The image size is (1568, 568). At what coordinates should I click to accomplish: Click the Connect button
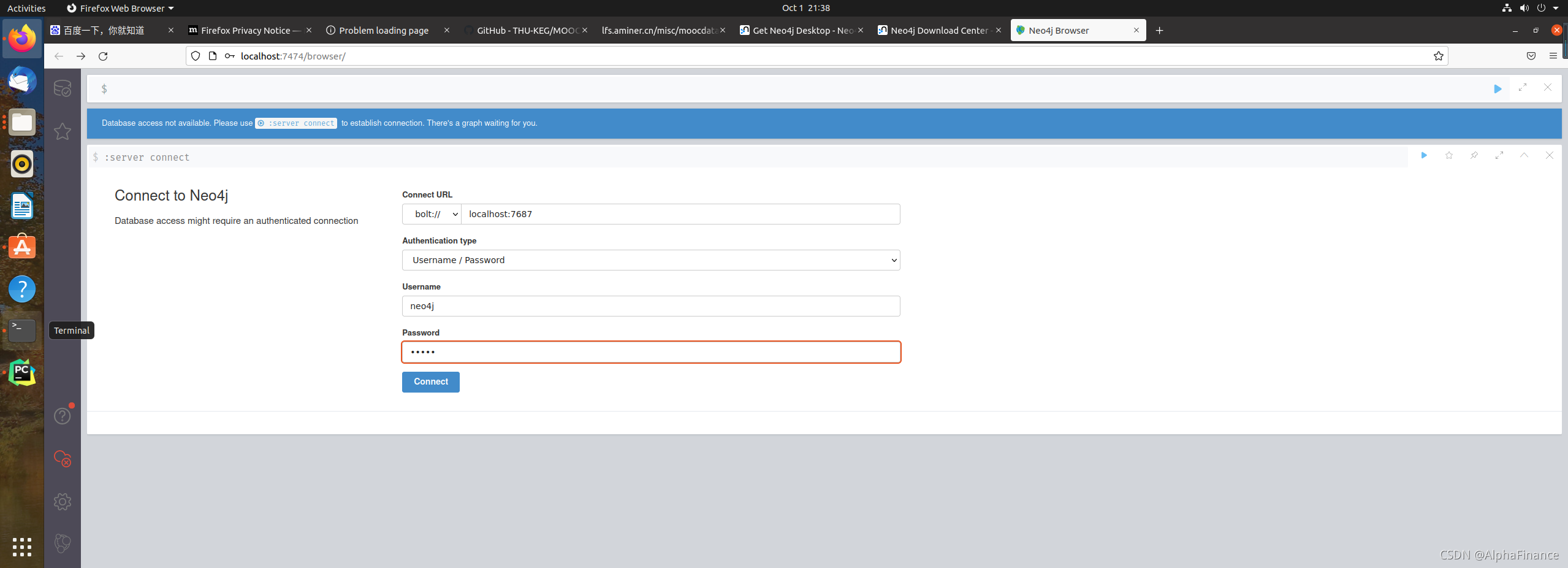click(x=431, y=382)
